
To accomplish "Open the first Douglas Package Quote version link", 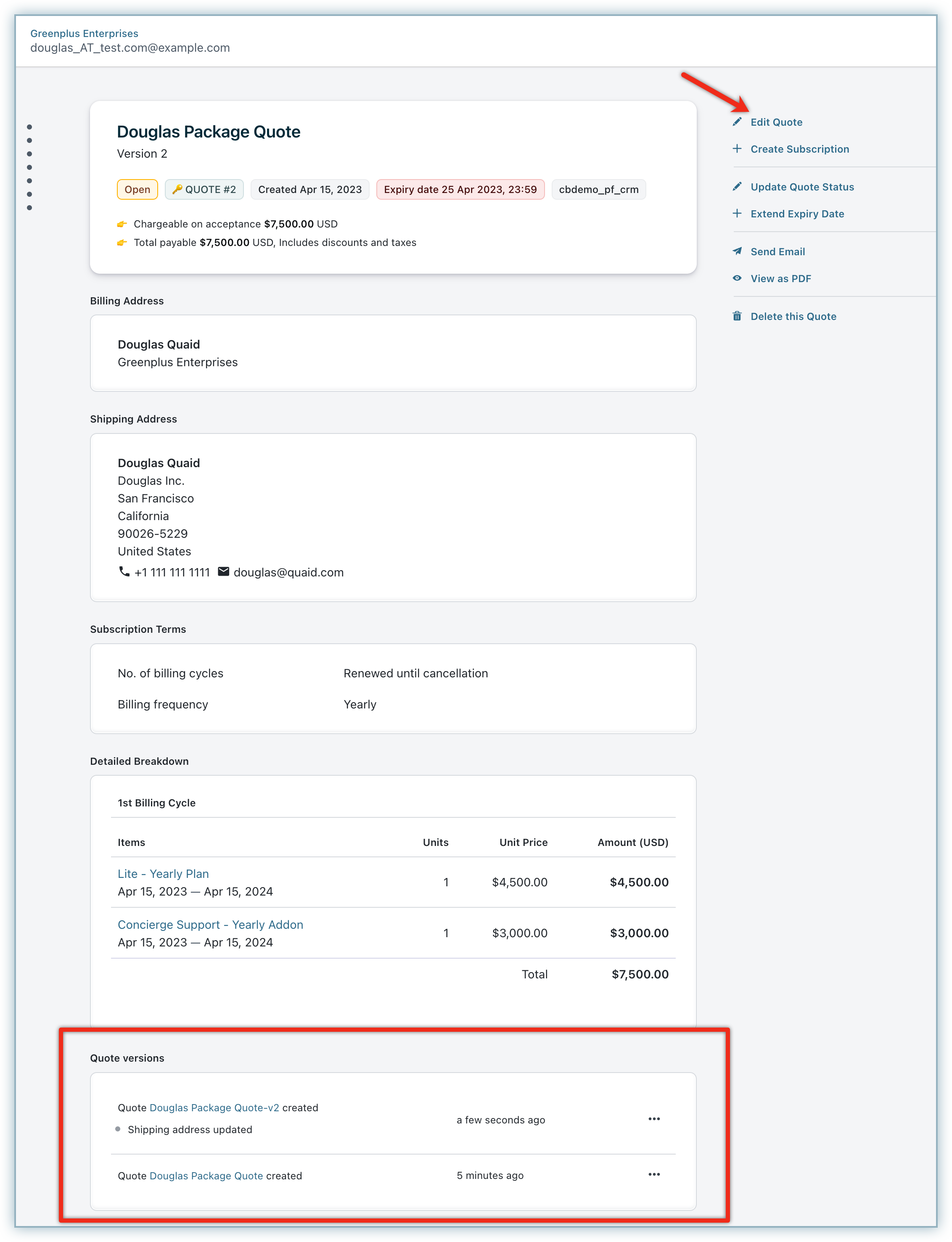I will 206,1176.
